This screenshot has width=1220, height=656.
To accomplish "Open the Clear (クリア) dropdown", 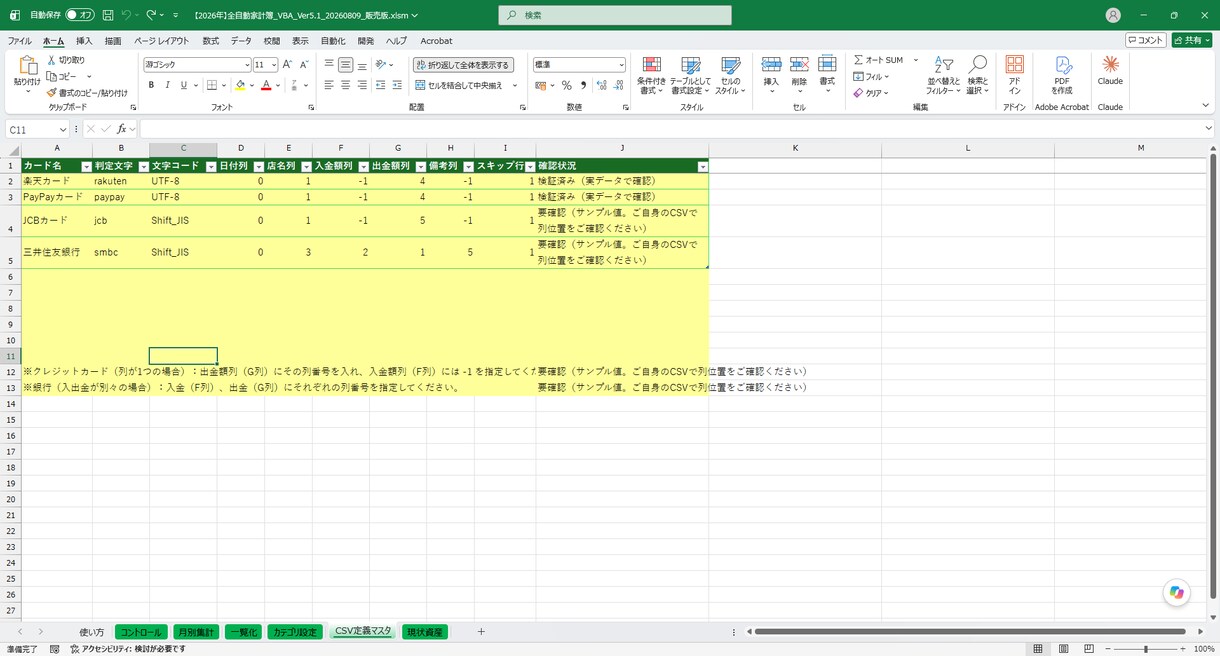I will 872,93.
